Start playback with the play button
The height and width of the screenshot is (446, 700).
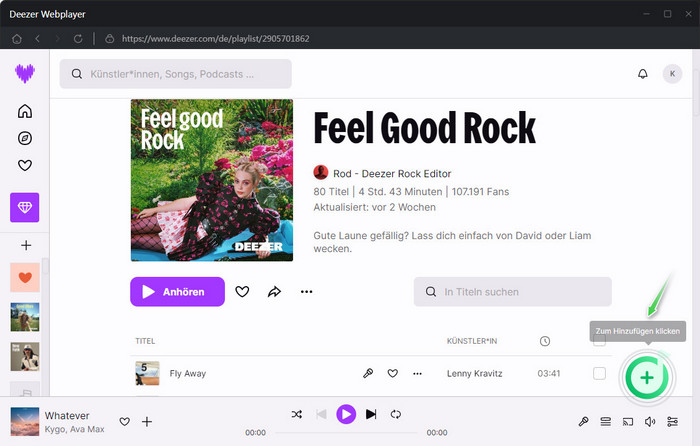346,414
